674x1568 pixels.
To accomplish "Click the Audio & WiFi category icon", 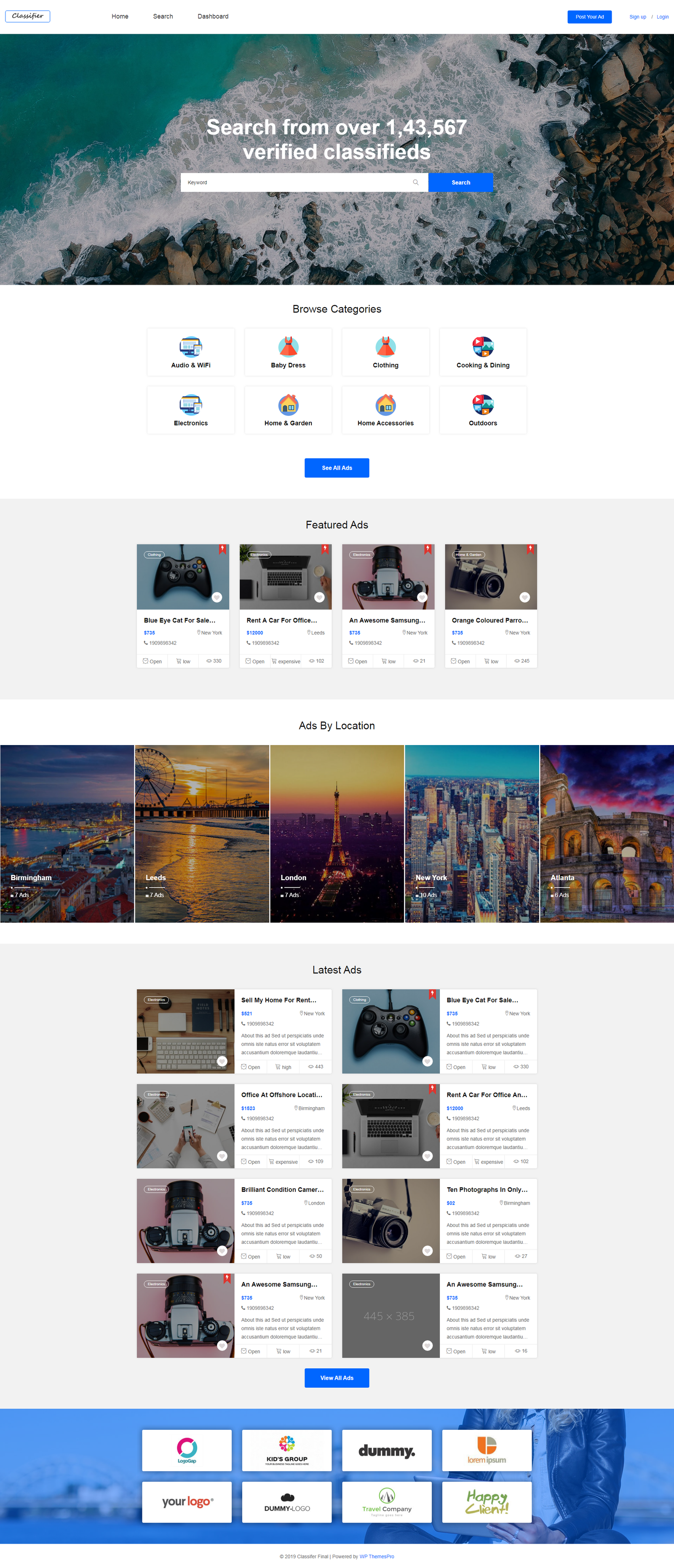I will 190,346.
